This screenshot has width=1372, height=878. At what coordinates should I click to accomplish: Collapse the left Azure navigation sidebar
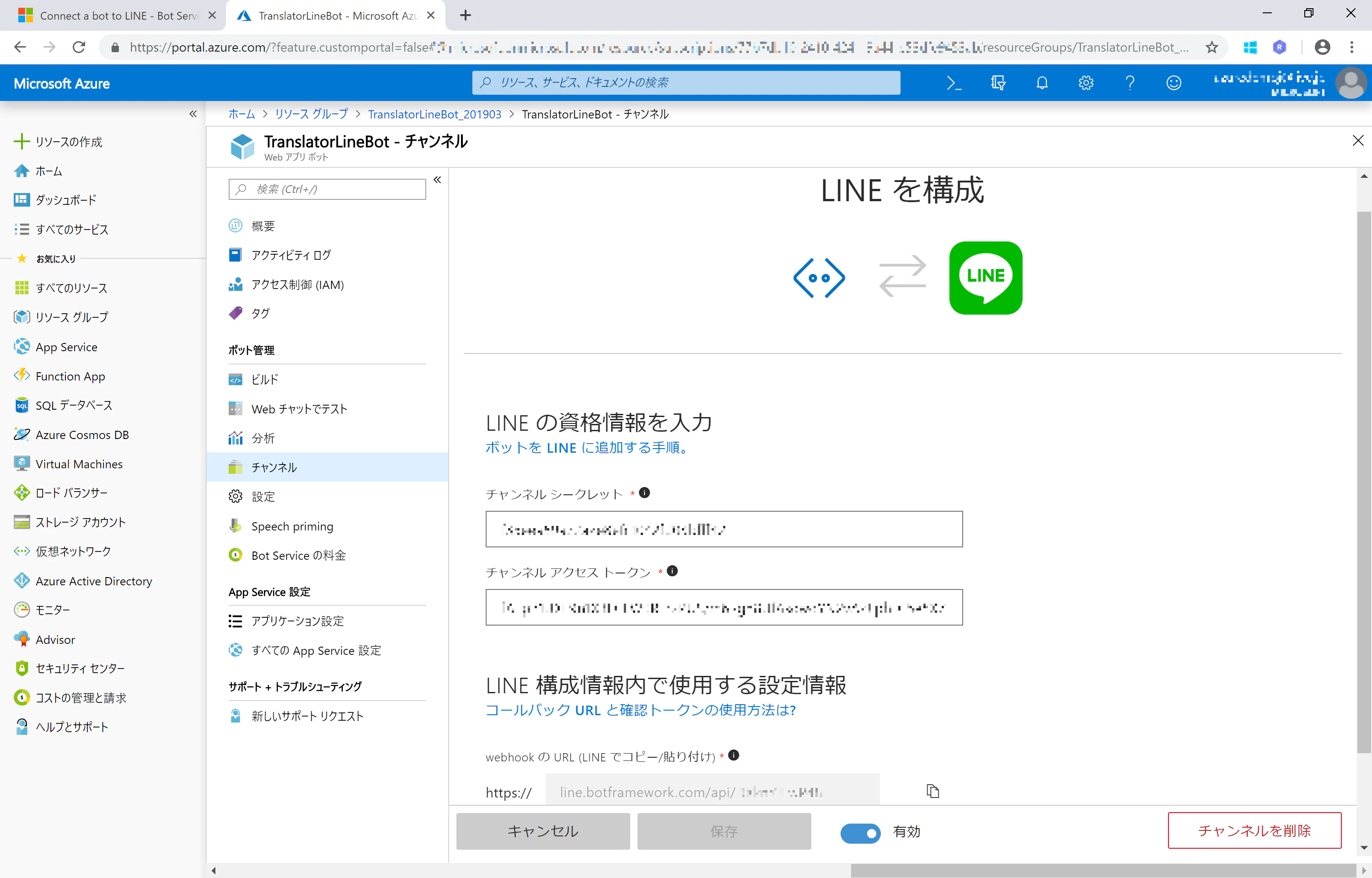[x=193, y=114]
